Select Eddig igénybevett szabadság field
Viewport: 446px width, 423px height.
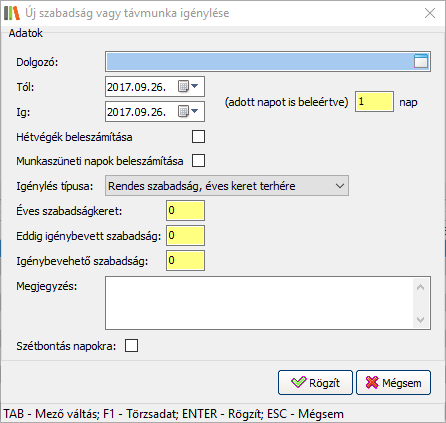185,236
